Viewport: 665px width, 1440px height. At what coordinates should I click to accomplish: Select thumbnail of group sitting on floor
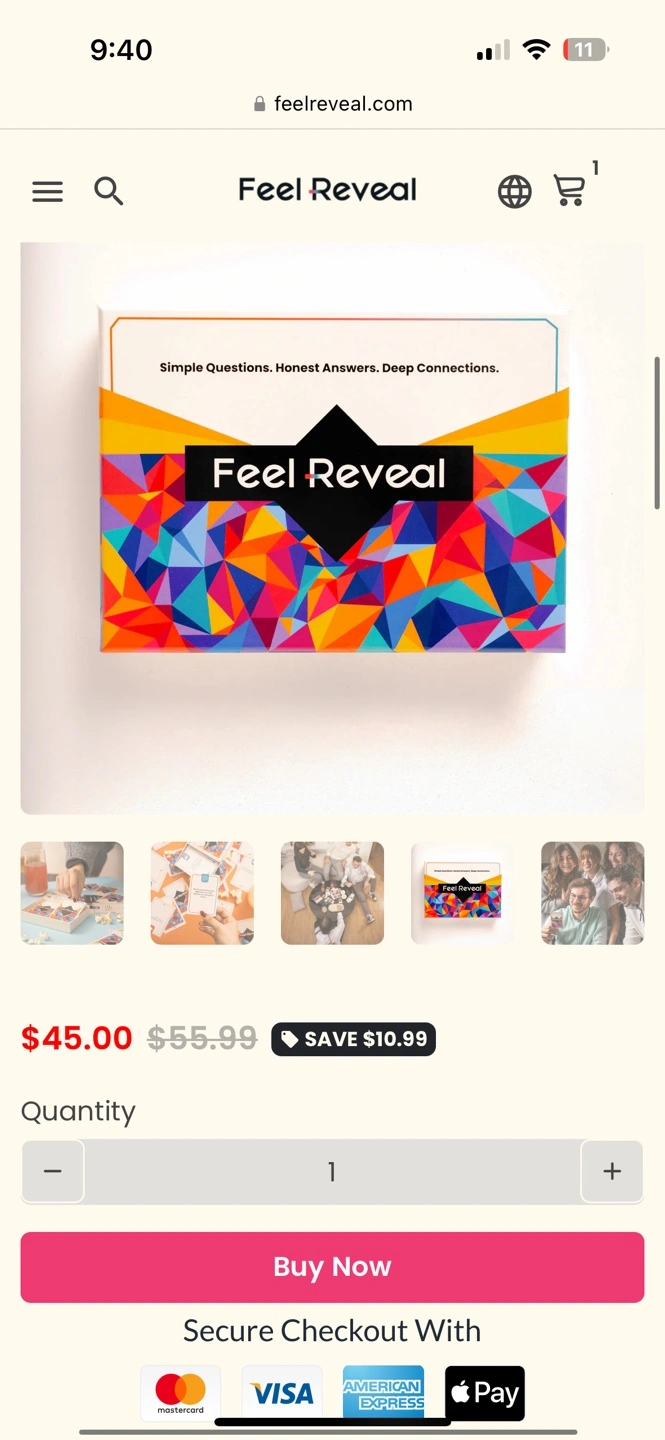click(x=332, y=893)
